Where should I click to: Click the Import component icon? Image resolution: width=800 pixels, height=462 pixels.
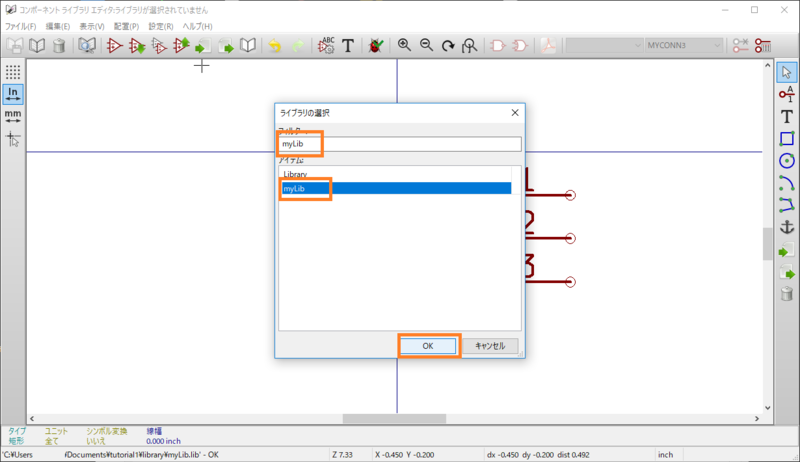click(203, 45)
